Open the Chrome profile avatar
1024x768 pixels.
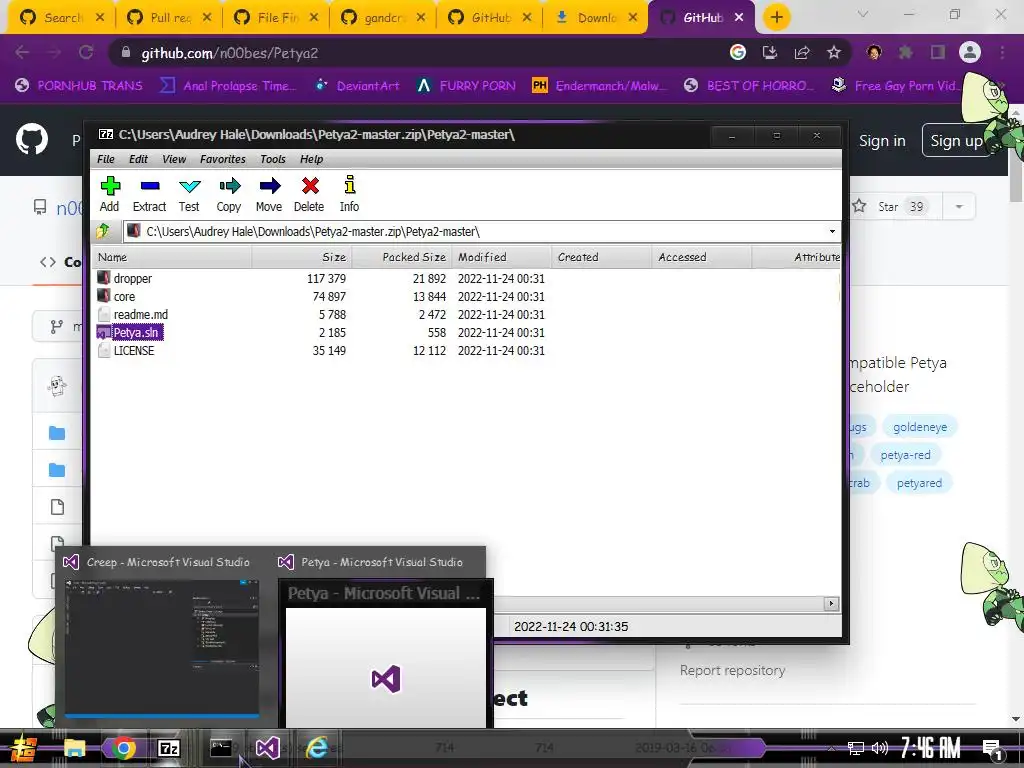coord(970,52)
